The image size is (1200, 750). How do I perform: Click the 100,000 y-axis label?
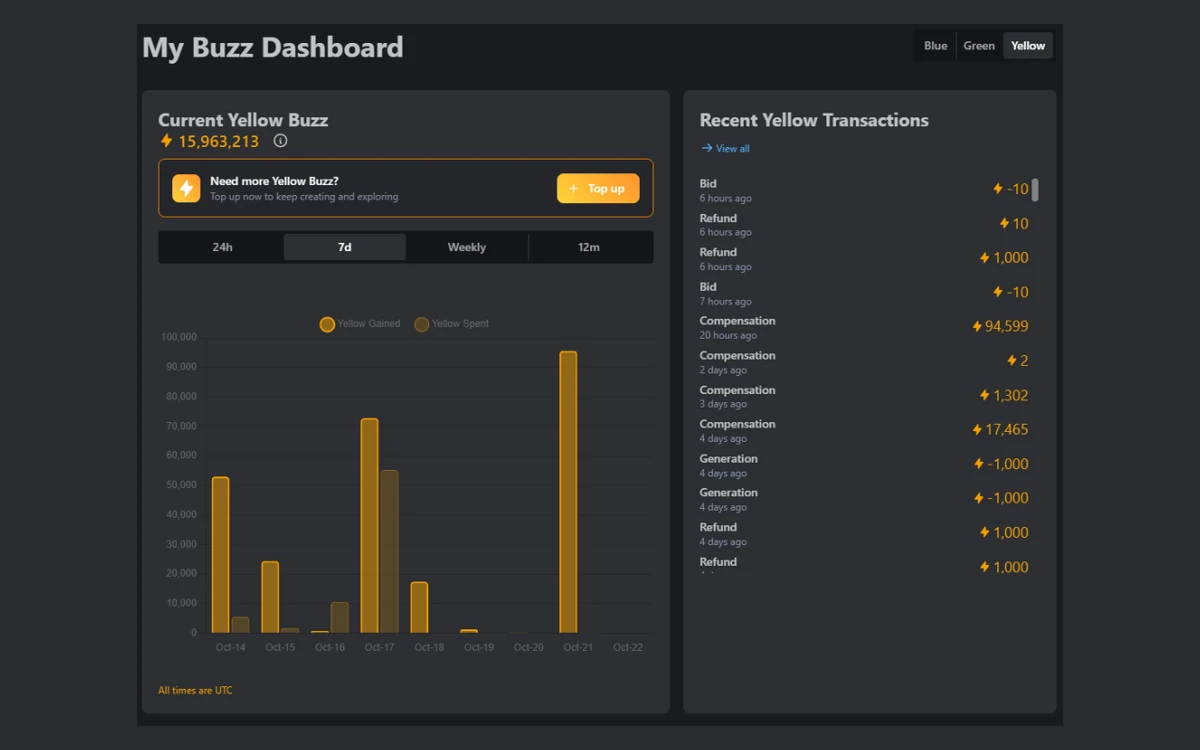(x=179, y=337)
